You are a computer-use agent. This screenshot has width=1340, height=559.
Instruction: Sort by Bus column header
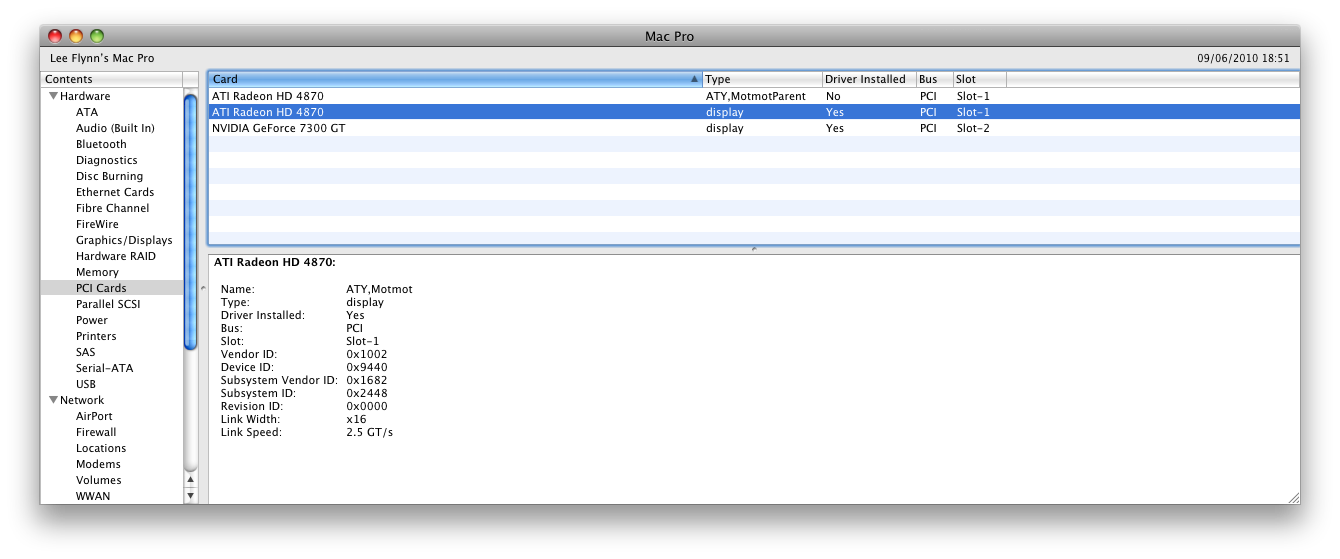[x=934, y=79]
